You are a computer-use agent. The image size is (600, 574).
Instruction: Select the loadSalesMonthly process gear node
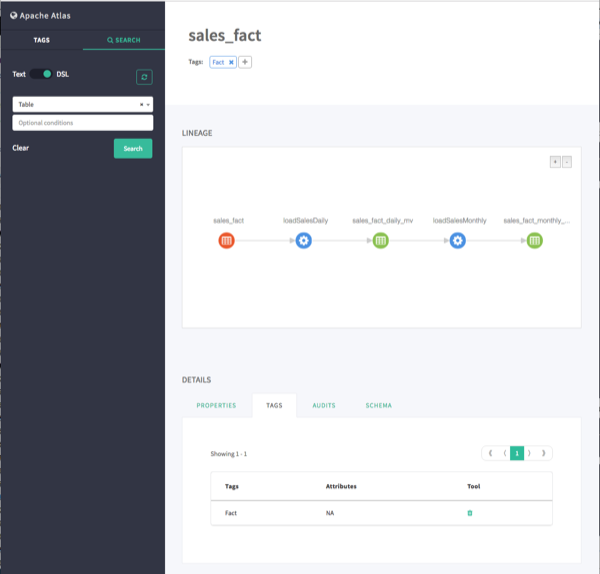point(458,241)
